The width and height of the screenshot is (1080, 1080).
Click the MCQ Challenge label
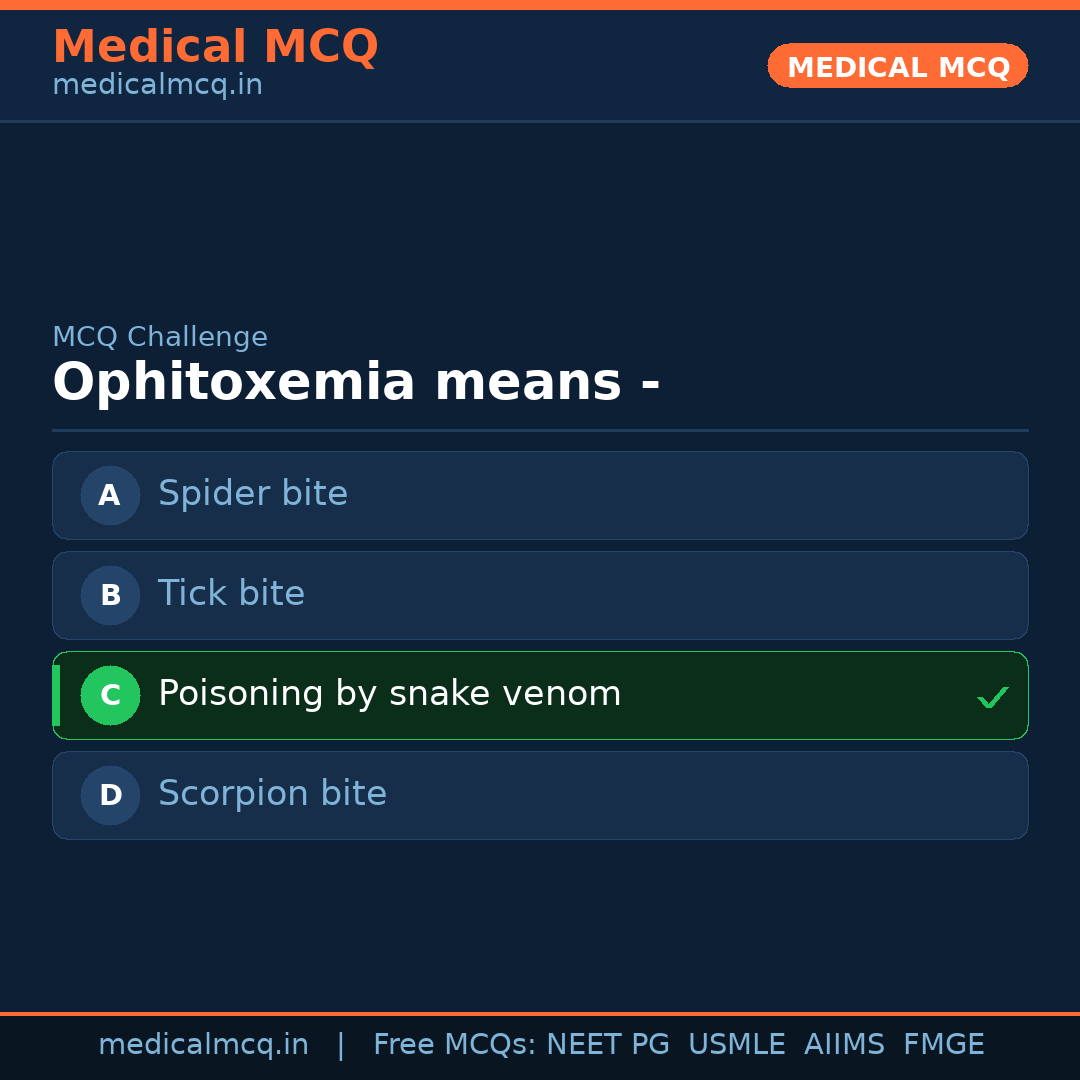tap(160, 337)
